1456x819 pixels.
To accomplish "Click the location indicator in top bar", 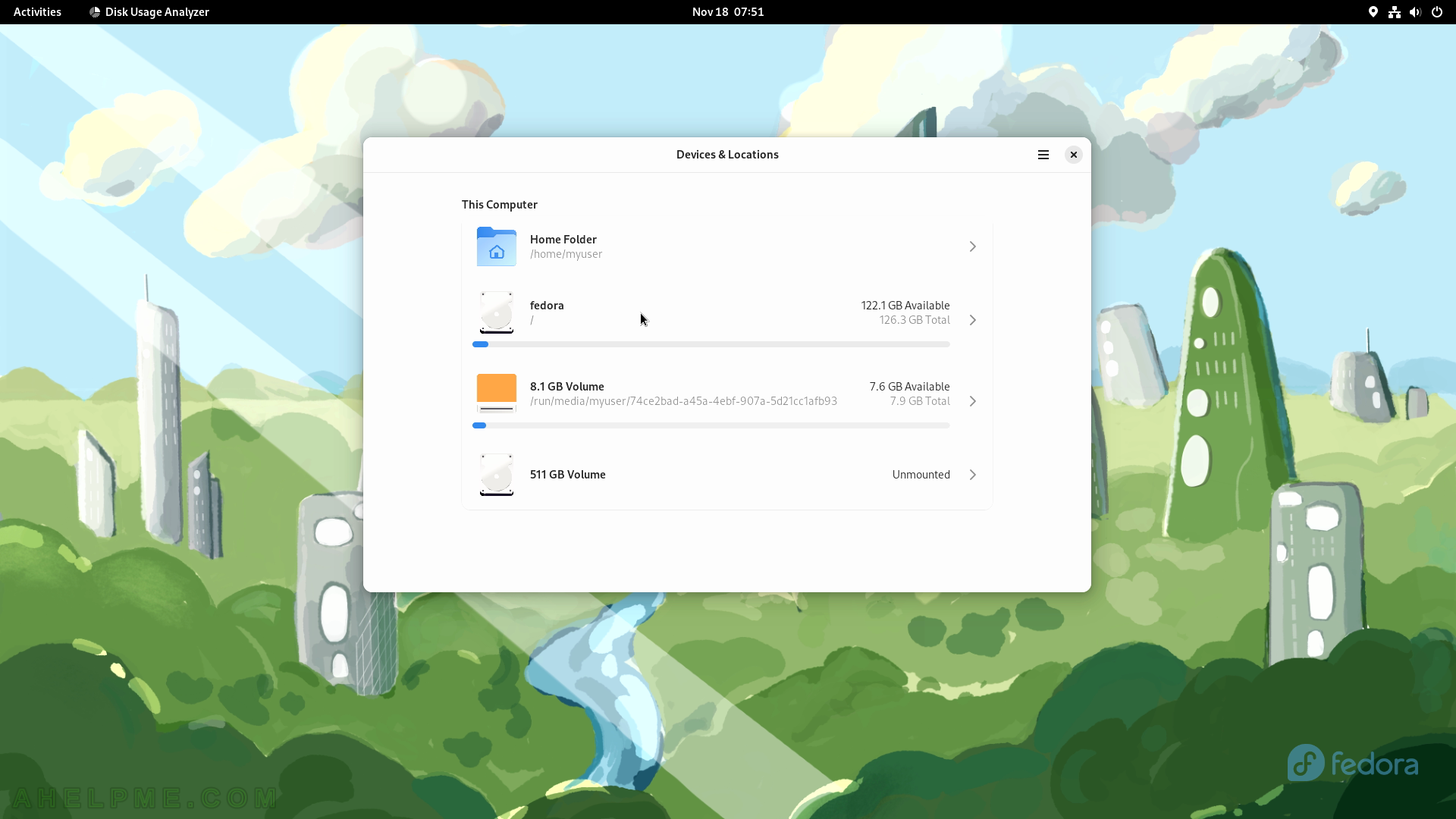I will coord(1373,12).
